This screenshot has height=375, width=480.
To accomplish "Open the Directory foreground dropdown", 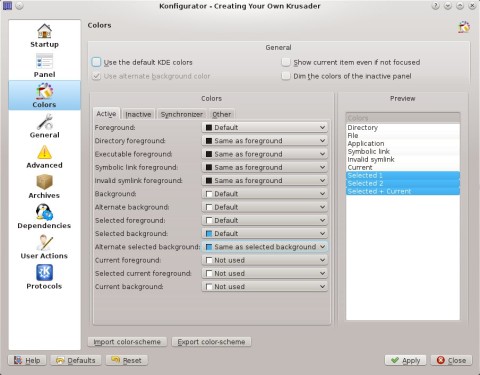I will pyautogui.click(x=265, y=141).
